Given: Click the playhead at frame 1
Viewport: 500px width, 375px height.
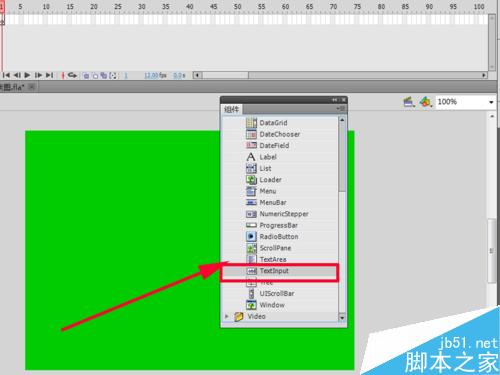Looking at the screenshot, I should click(2, 8).
